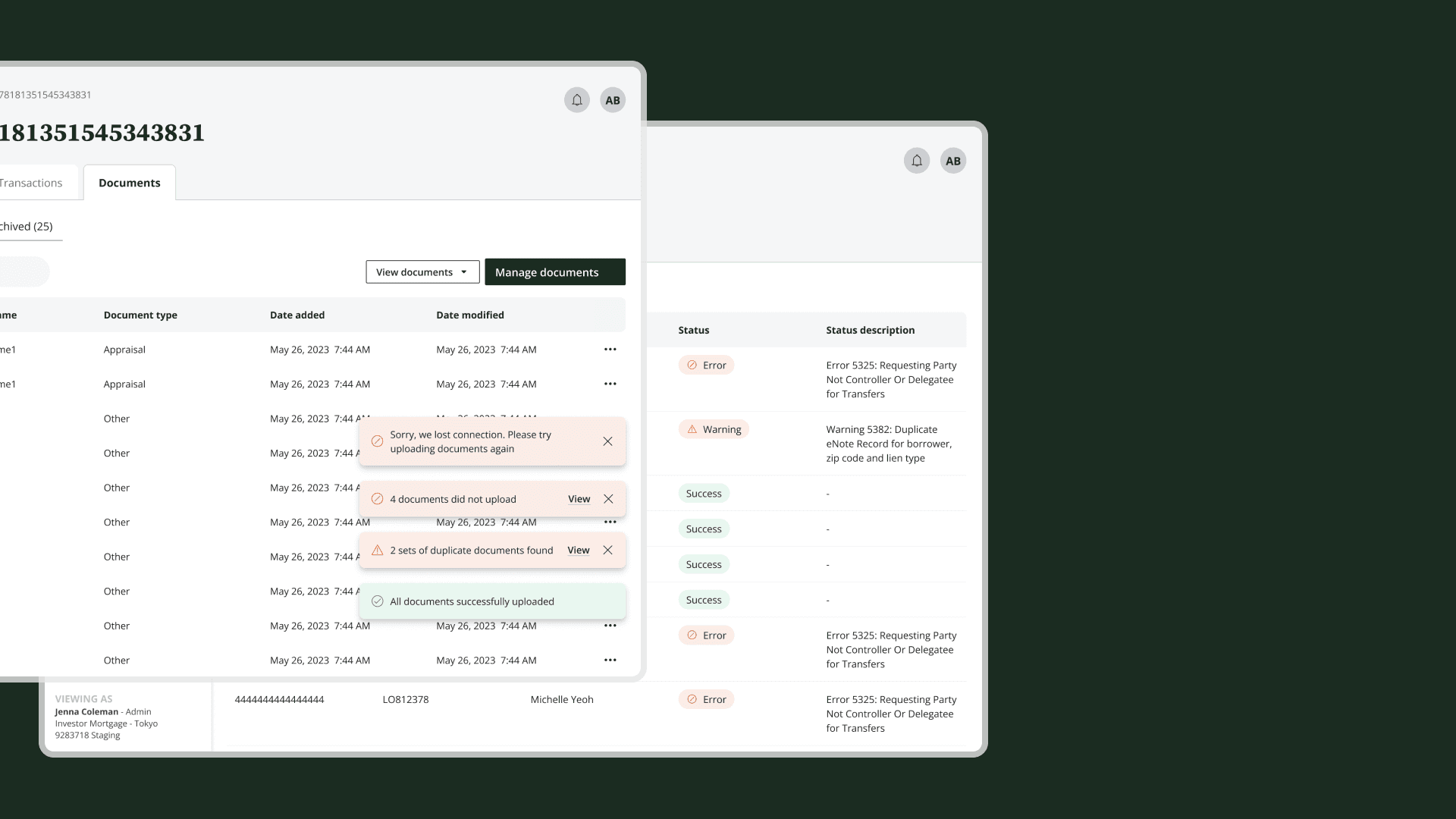Click the Status description column header
The image size is (1456, 819).
[870, 330]
